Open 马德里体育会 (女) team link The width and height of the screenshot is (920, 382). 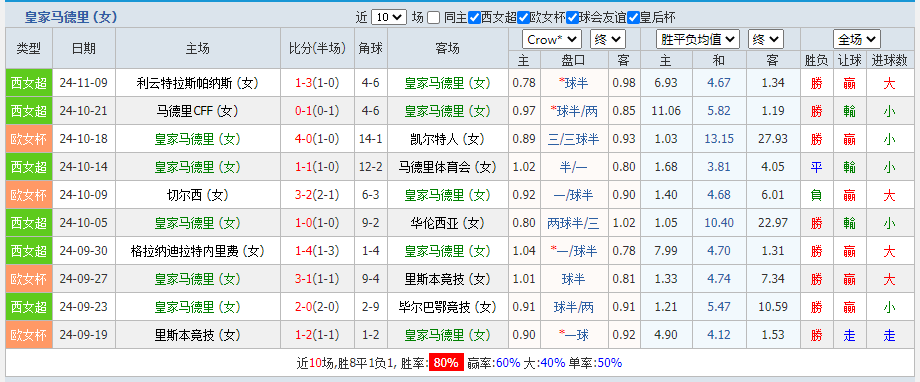click(448, 167)
